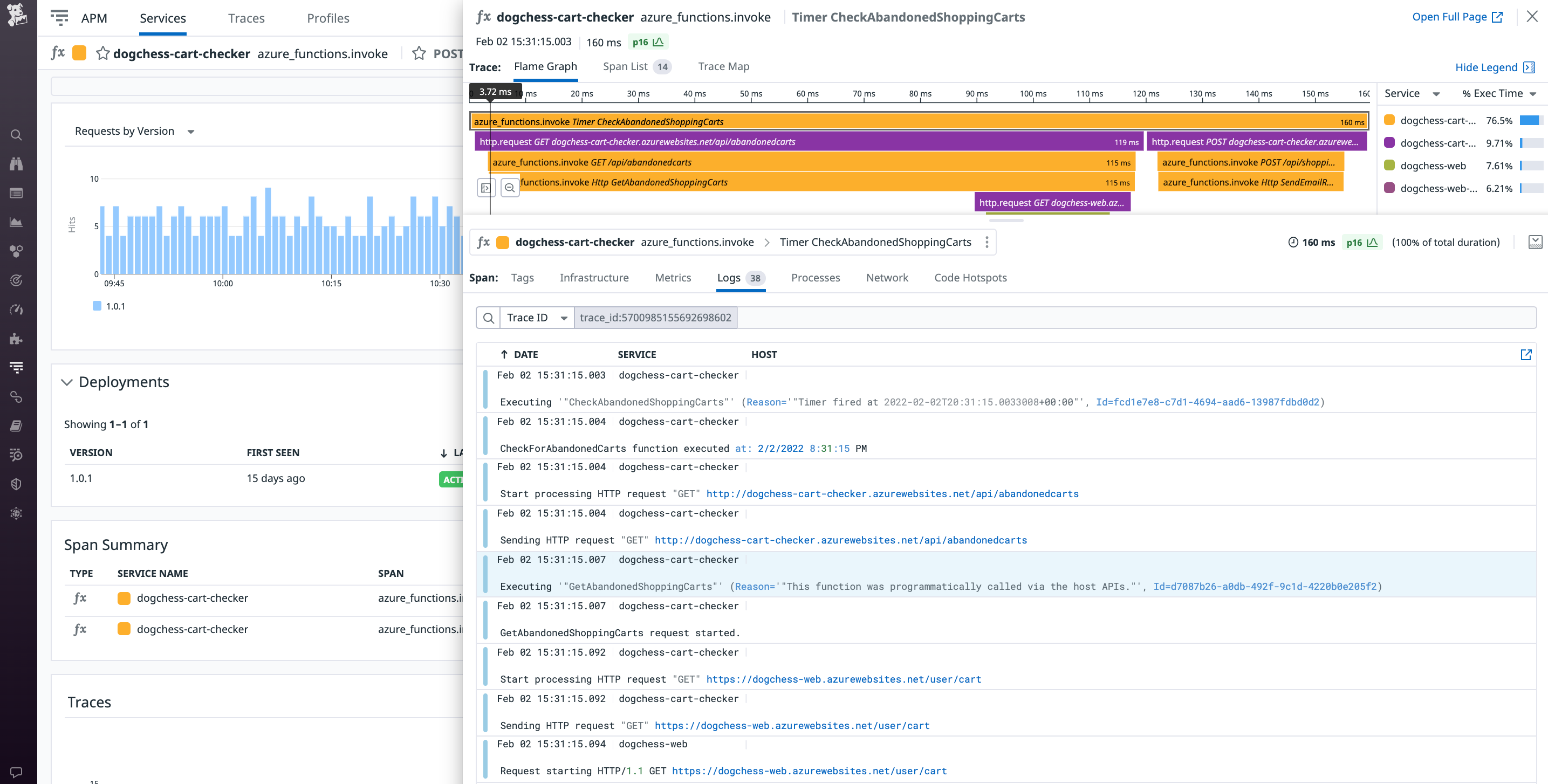Open the three-dot menu beside Timer CheckAbandonedShoppingCarts
1548x784 pixels.
pyautogui.click(x=987, y=242)
